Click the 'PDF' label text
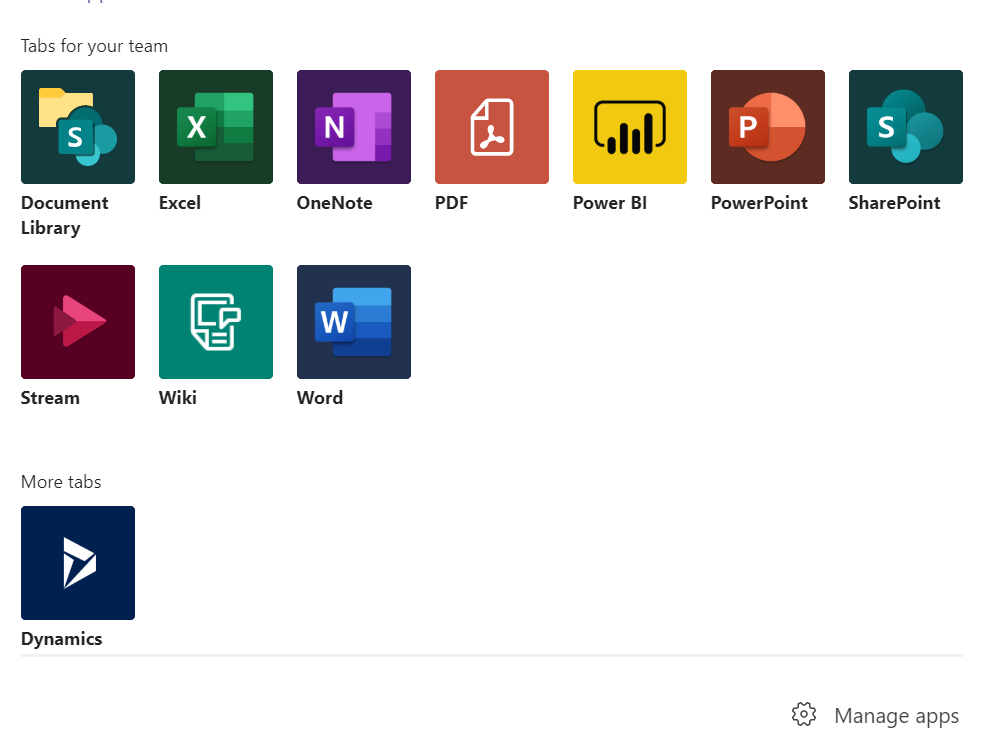This screenshot has width=1006, height=733. (x=451, y=203)
